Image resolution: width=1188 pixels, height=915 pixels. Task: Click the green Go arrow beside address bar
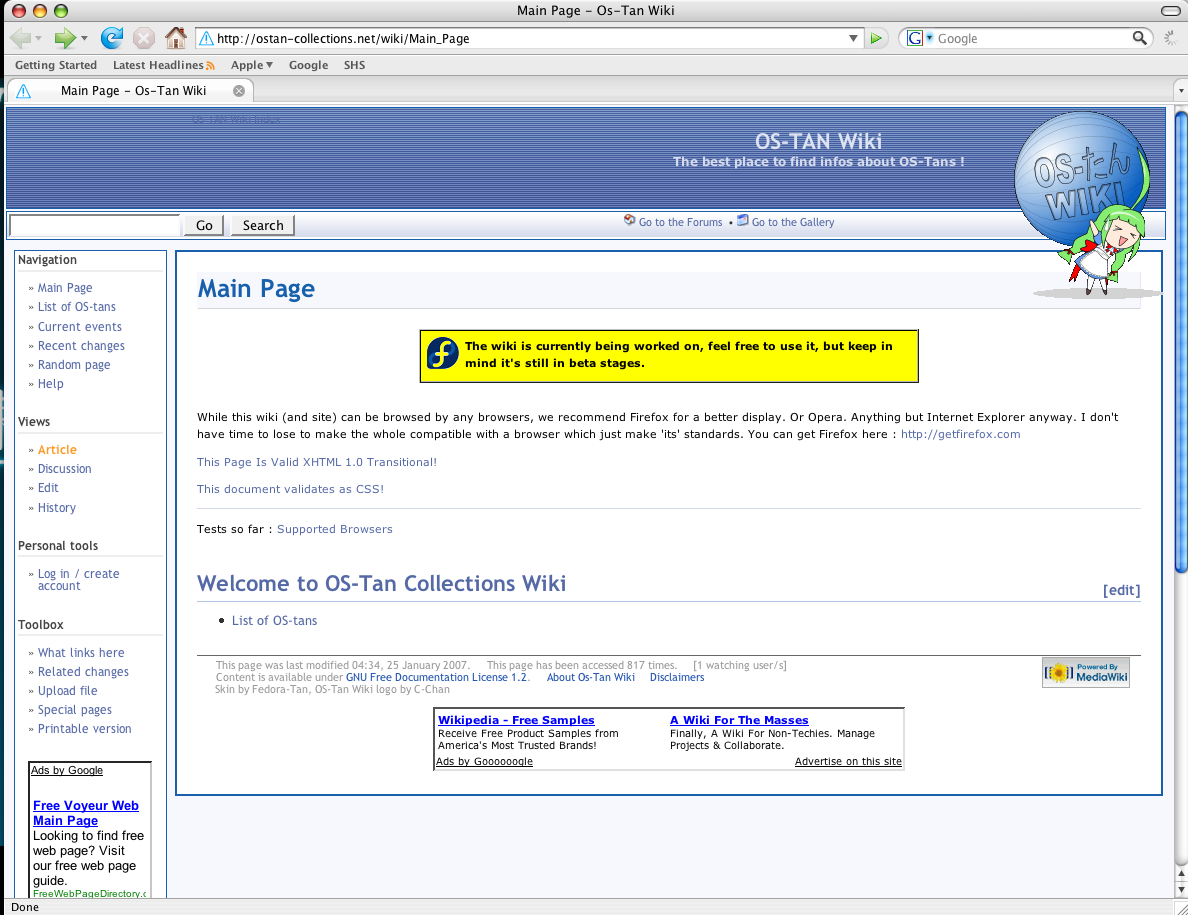coord(876,39)
